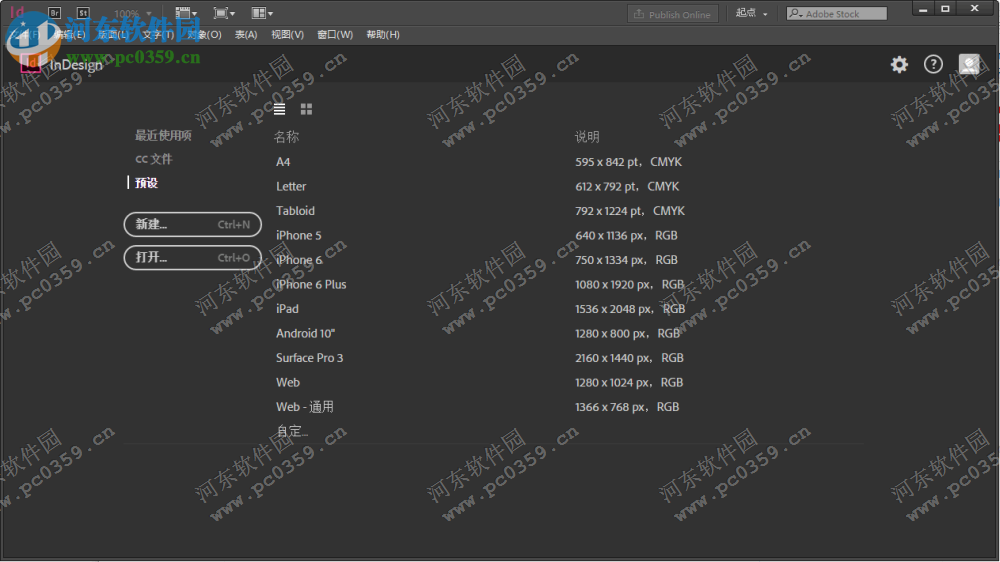
Task: Click the help question mark icon
Action: click(933, 64)
